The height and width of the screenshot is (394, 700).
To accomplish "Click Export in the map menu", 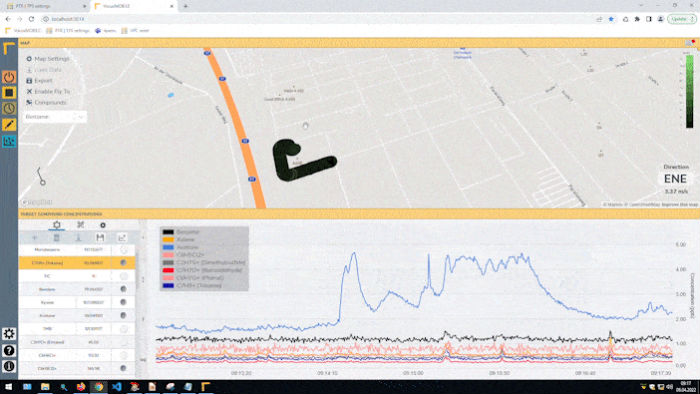I will point(39,80).
